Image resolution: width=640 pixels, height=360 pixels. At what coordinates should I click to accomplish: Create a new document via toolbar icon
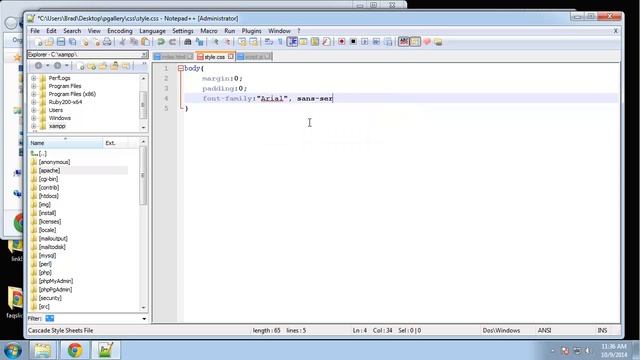point(38,42)
